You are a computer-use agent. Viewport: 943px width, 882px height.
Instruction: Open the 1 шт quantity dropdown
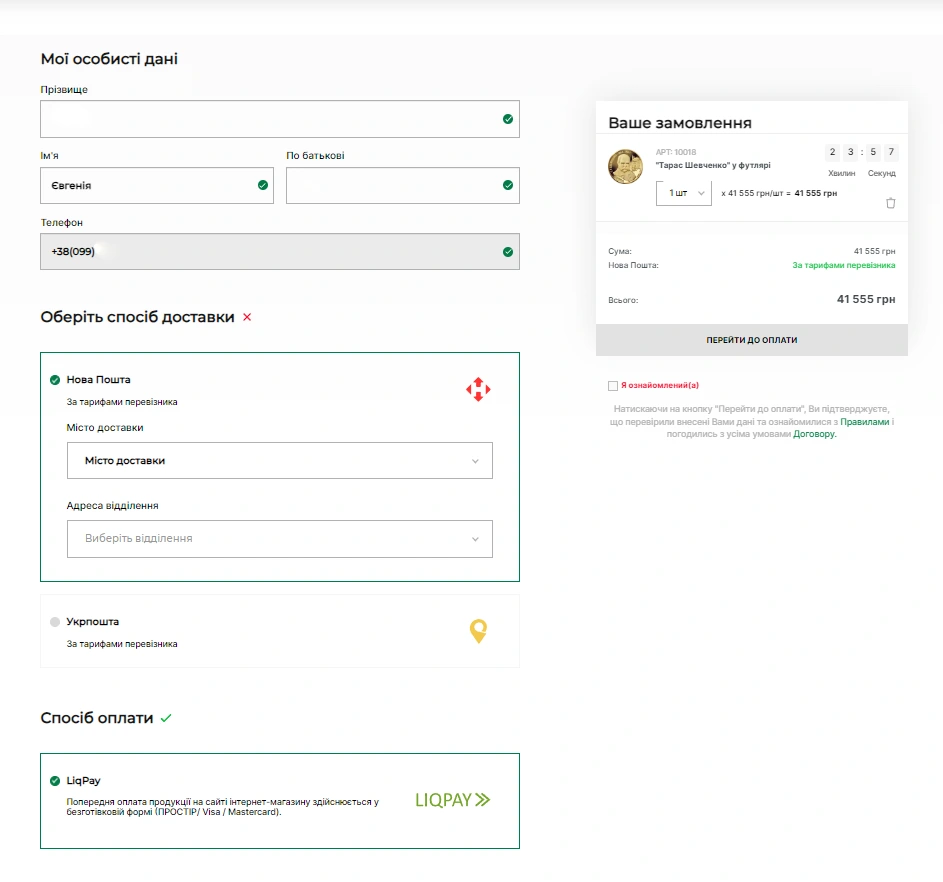683,193
